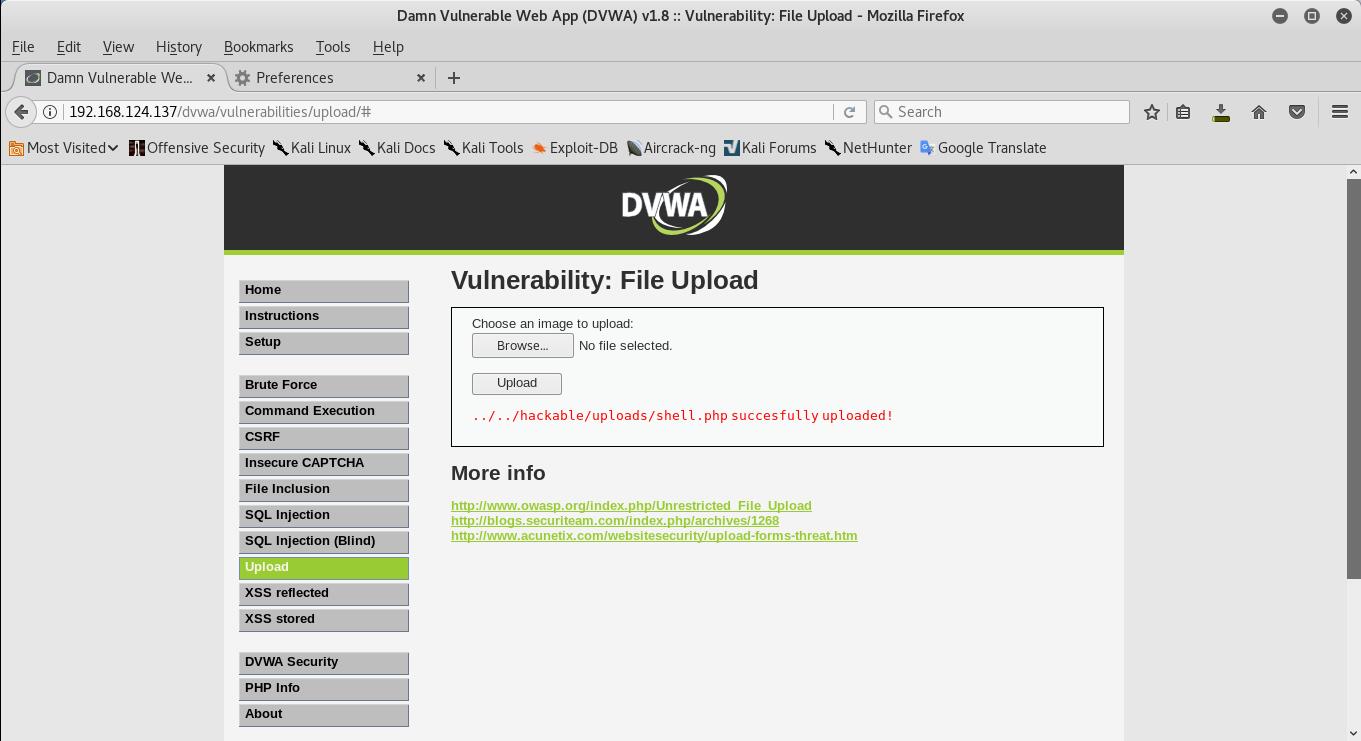1361x741 pixels.
Task: Open a new tab with plus button
Action: 454,78
